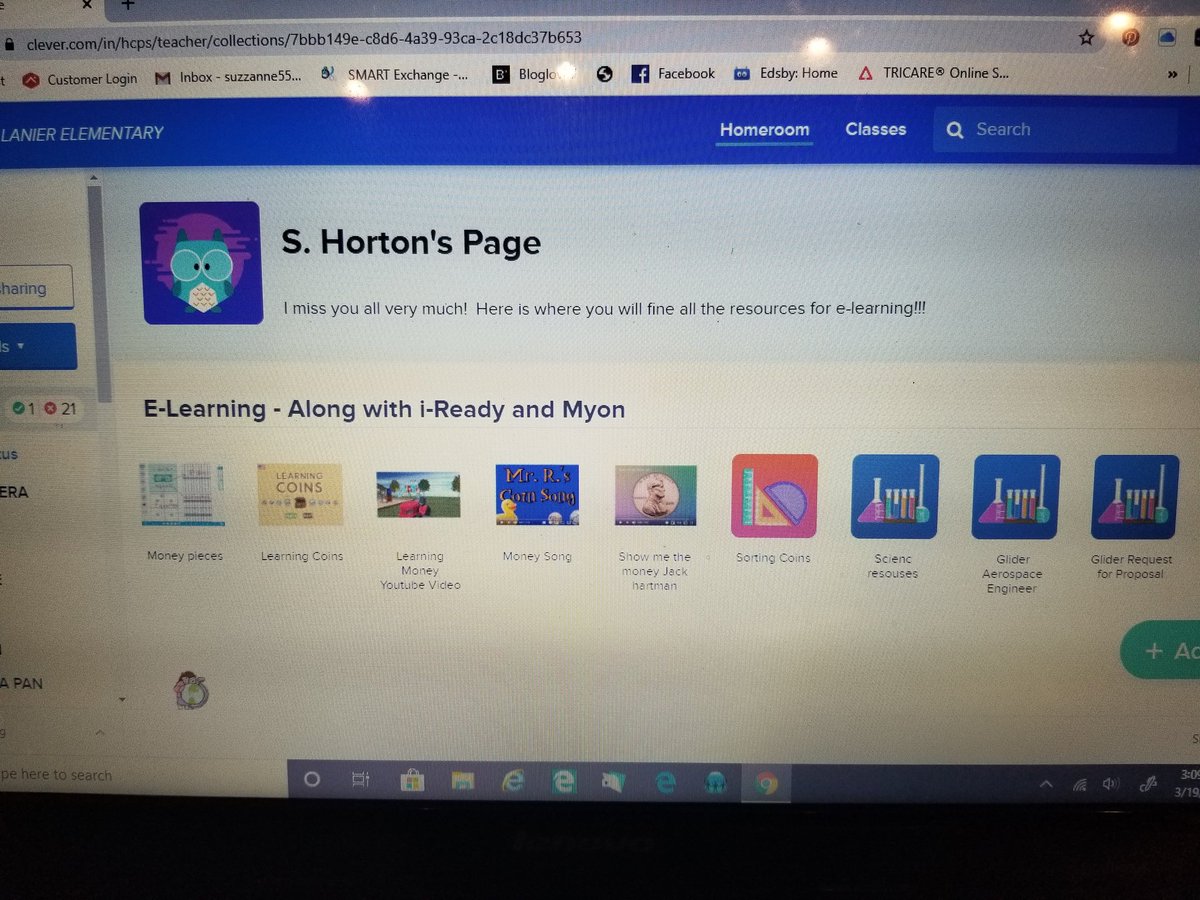The image size is (1200, 900).
Task: Click the E-Learning section heading
Action: [x=384, y=409]
